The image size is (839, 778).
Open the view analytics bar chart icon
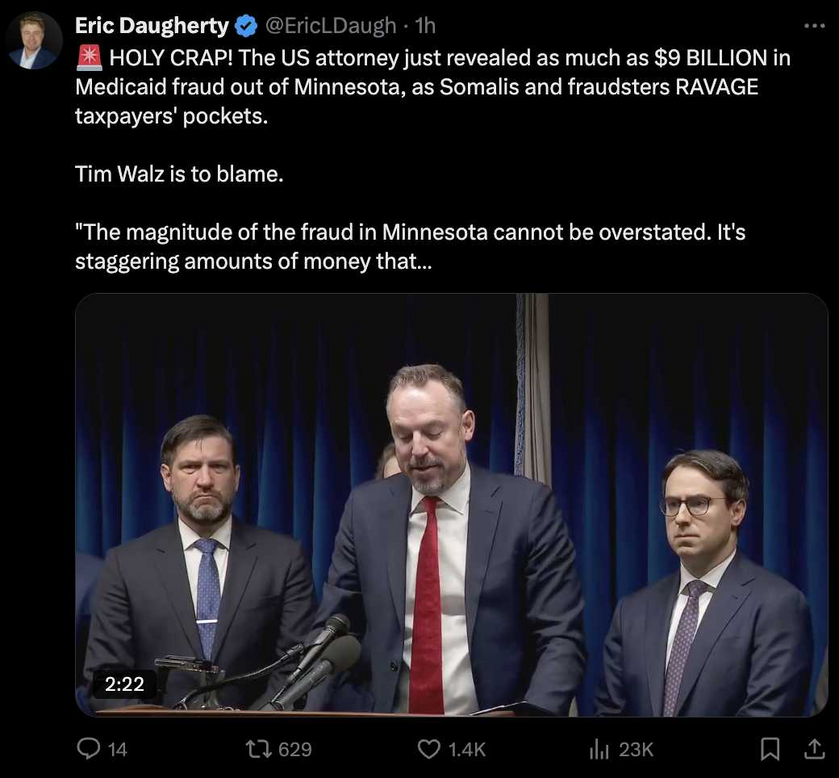599,749
